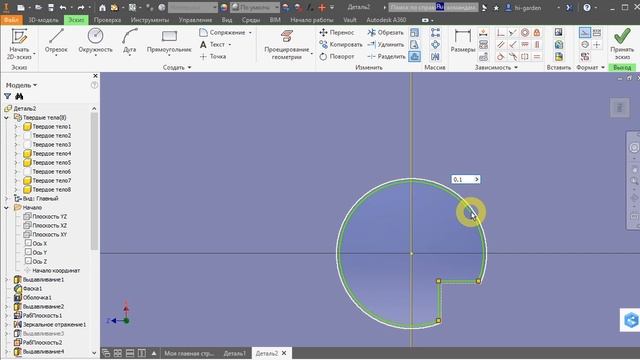This screenshot has height=360, width=640.
Task: Collapse the Твердые тела(8) node
Action: [x=7, y=118]
